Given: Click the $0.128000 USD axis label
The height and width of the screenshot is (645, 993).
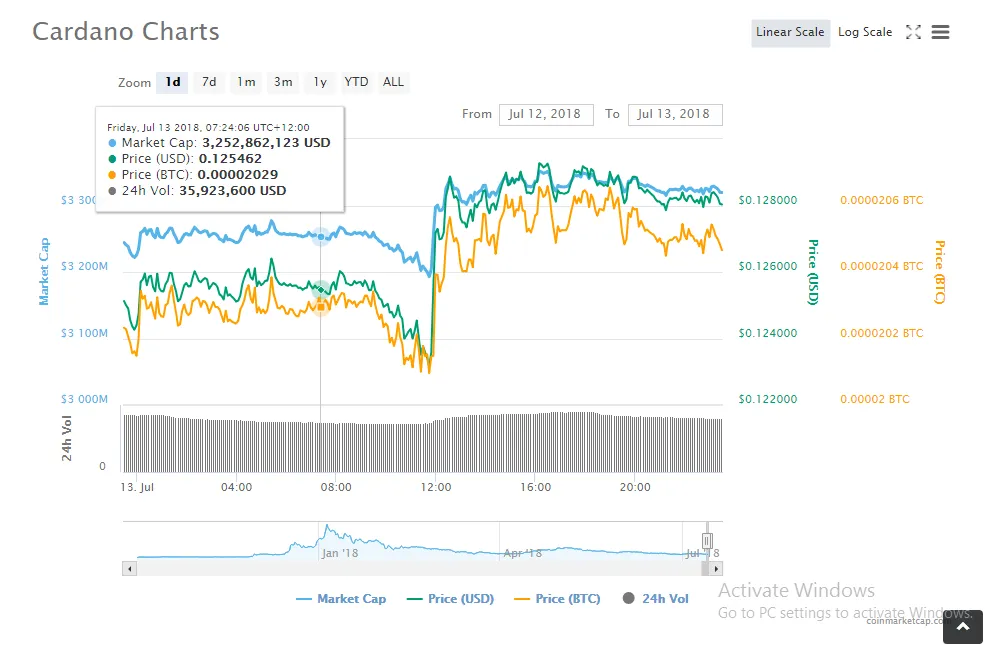Looking at the screenshot, I should [768, 200].
